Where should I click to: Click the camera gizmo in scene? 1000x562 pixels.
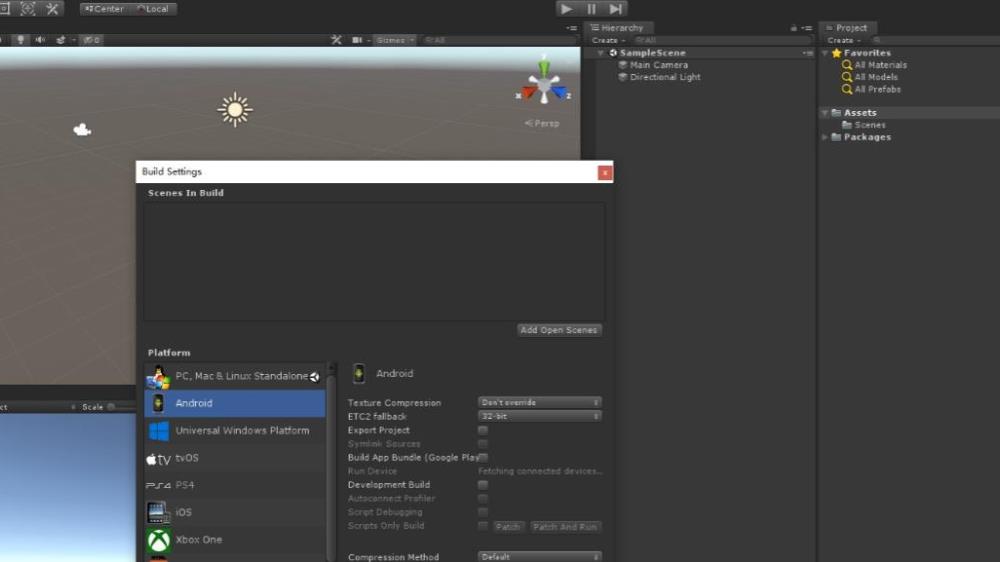click(82, 130)
